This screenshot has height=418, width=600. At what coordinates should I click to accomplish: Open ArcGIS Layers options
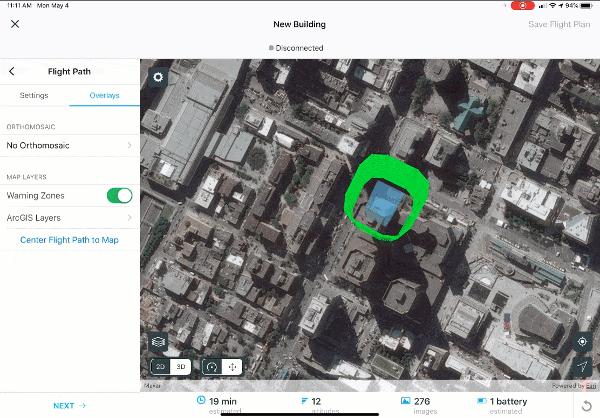[69, 217]
